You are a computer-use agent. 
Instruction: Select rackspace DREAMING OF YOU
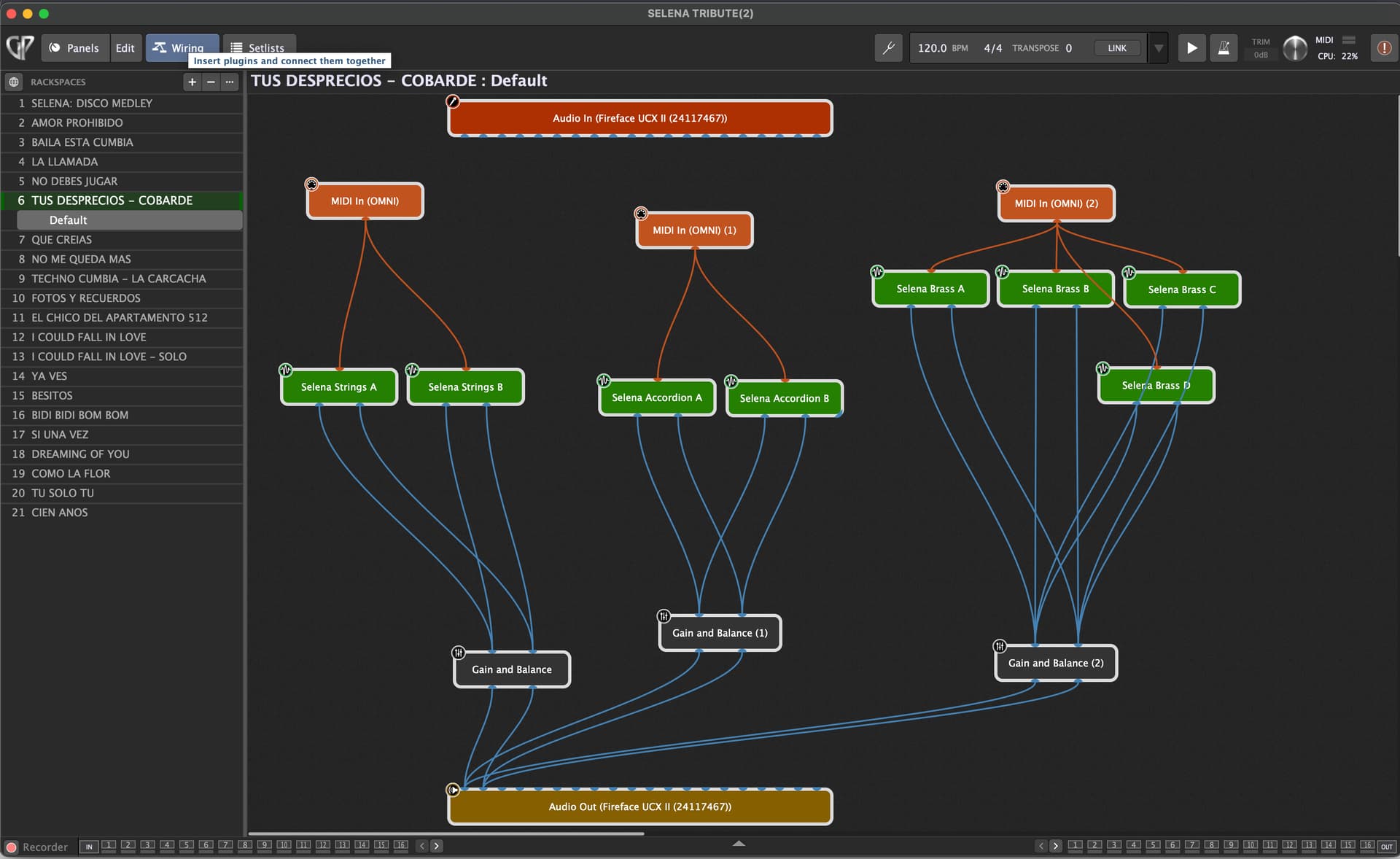(122, 454)
